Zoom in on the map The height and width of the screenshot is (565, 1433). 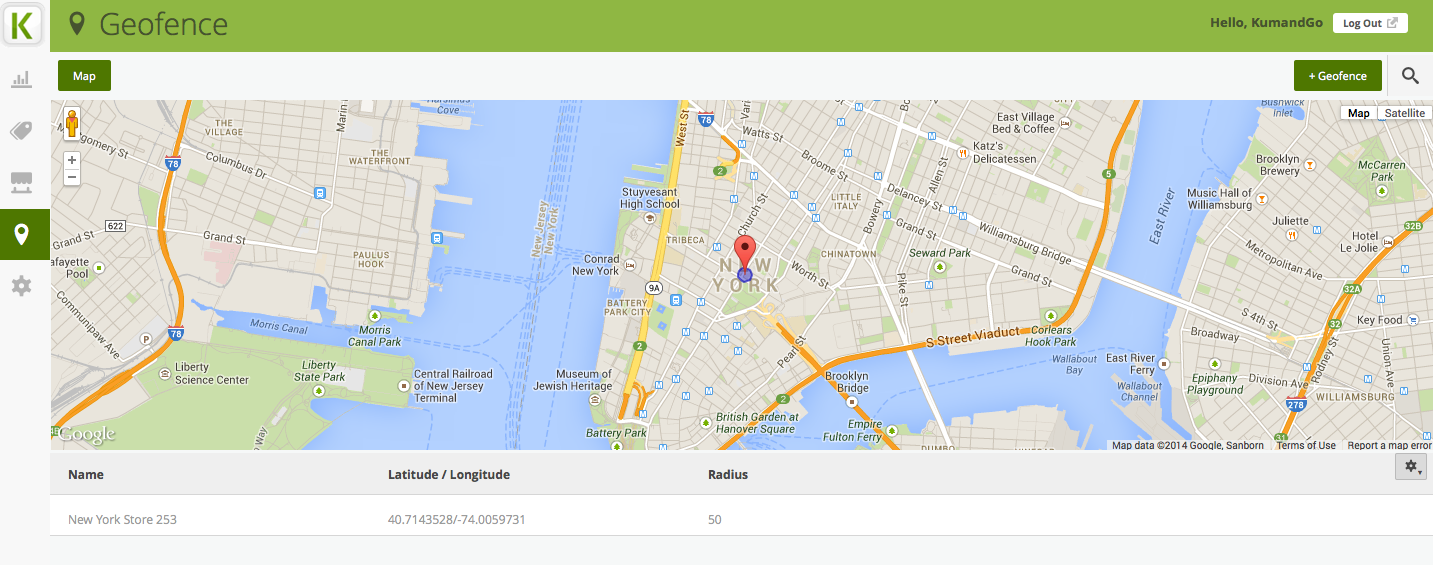(x=72, y=160)
